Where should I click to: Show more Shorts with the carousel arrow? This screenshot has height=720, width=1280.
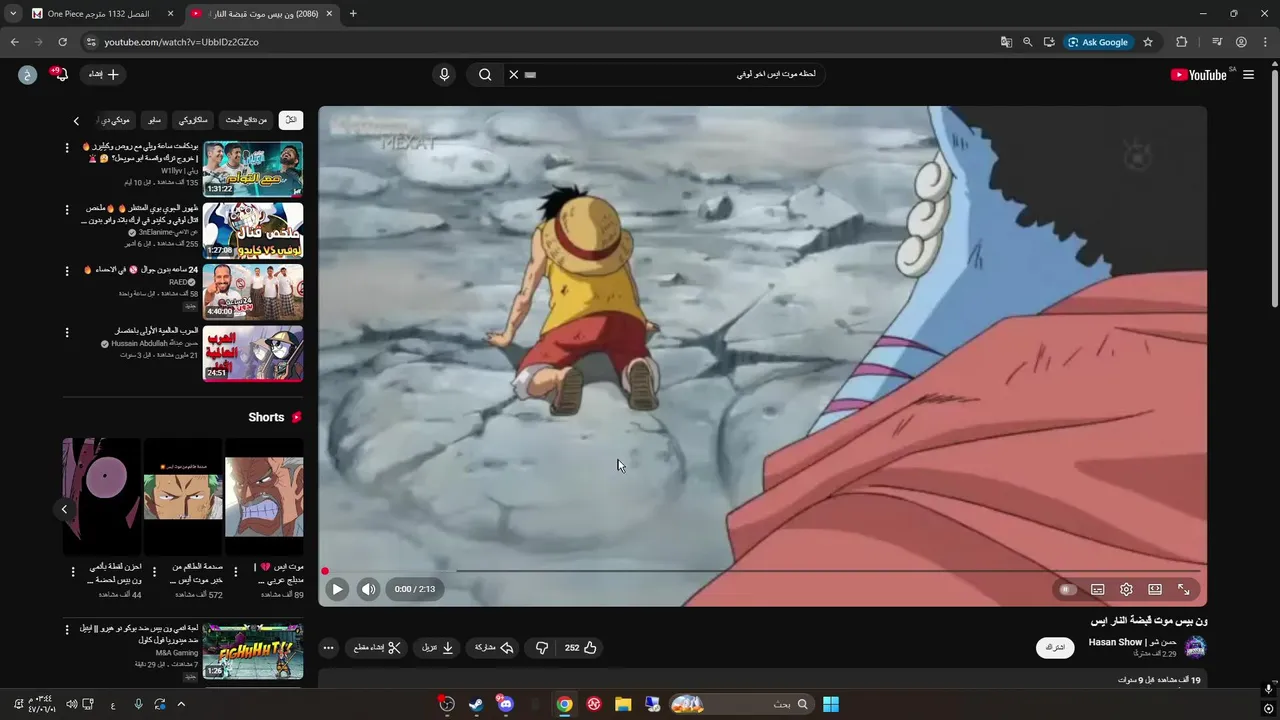64,509
